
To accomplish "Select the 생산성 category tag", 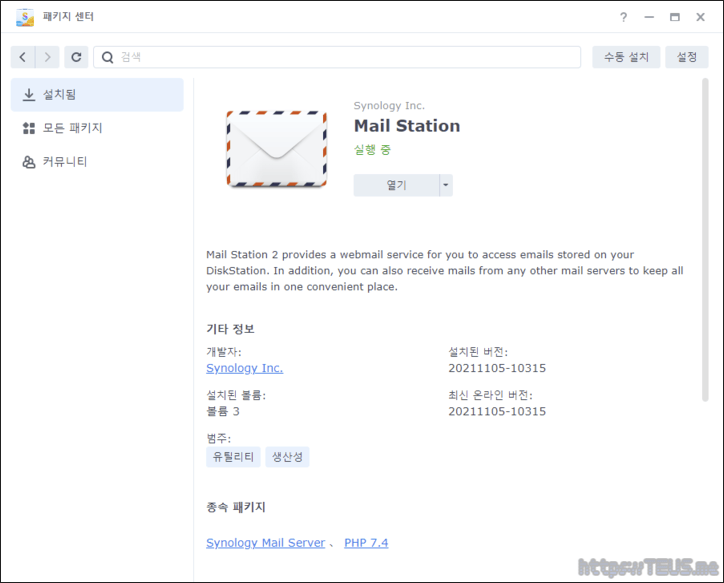I will (x=287, y=457).
